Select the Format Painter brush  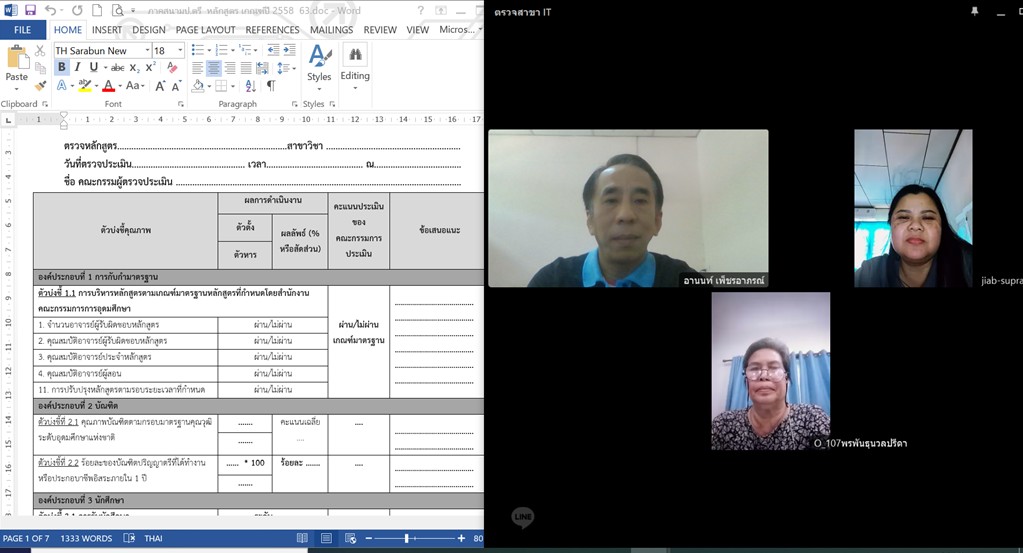(40, 85)
